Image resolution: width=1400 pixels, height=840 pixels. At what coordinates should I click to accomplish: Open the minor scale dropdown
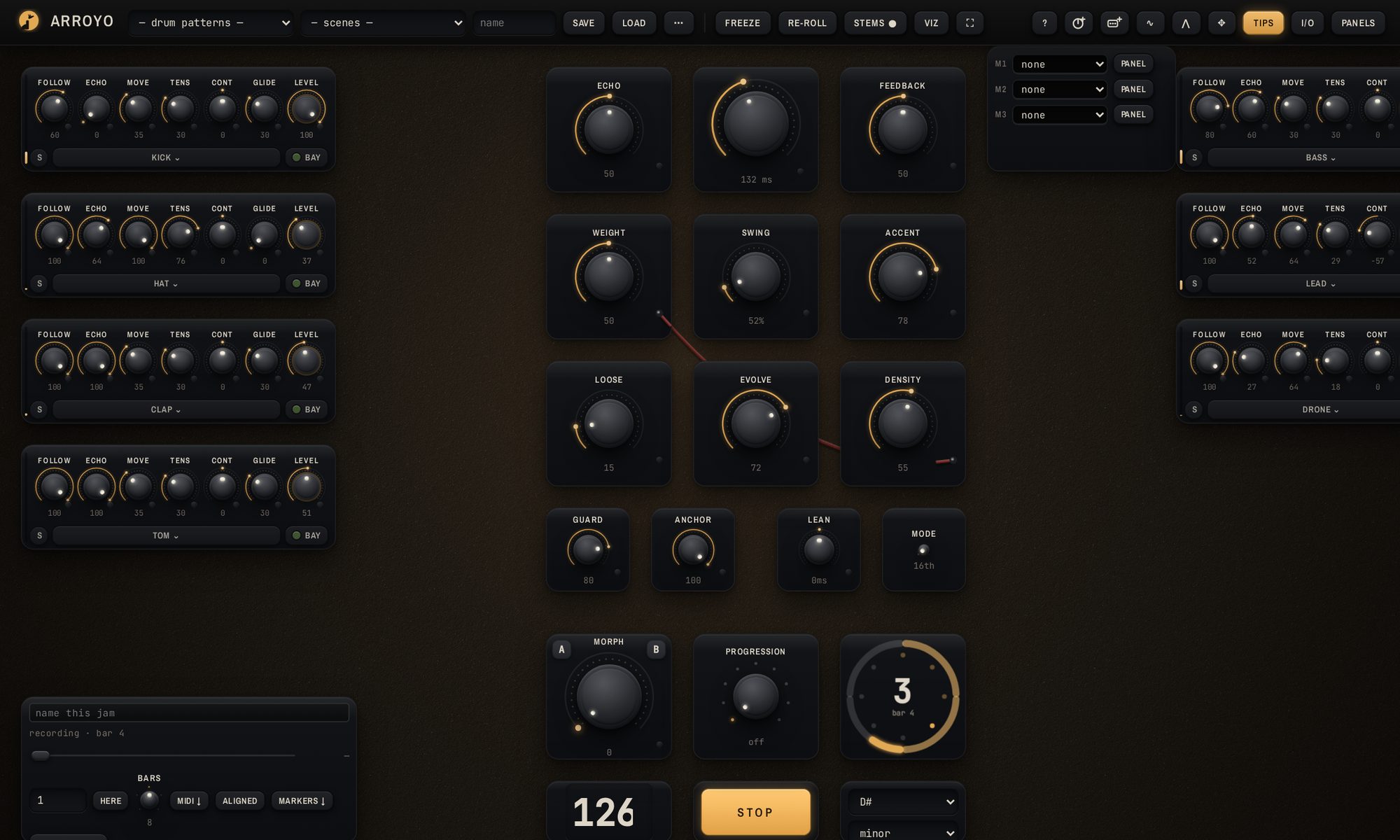pyautogui.click(x=903, y=832)
